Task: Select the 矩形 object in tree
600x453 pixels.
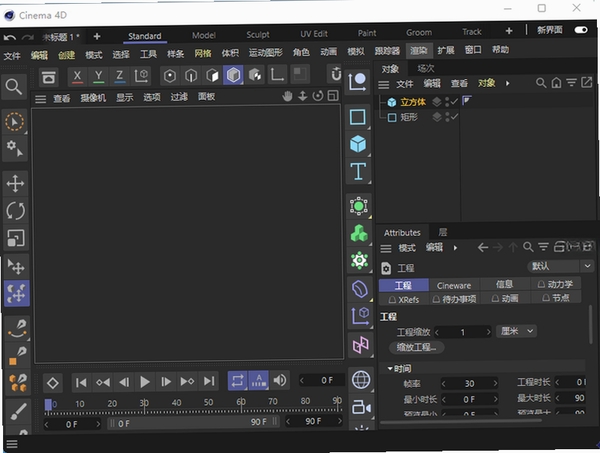Action: [x=409, y=117]
